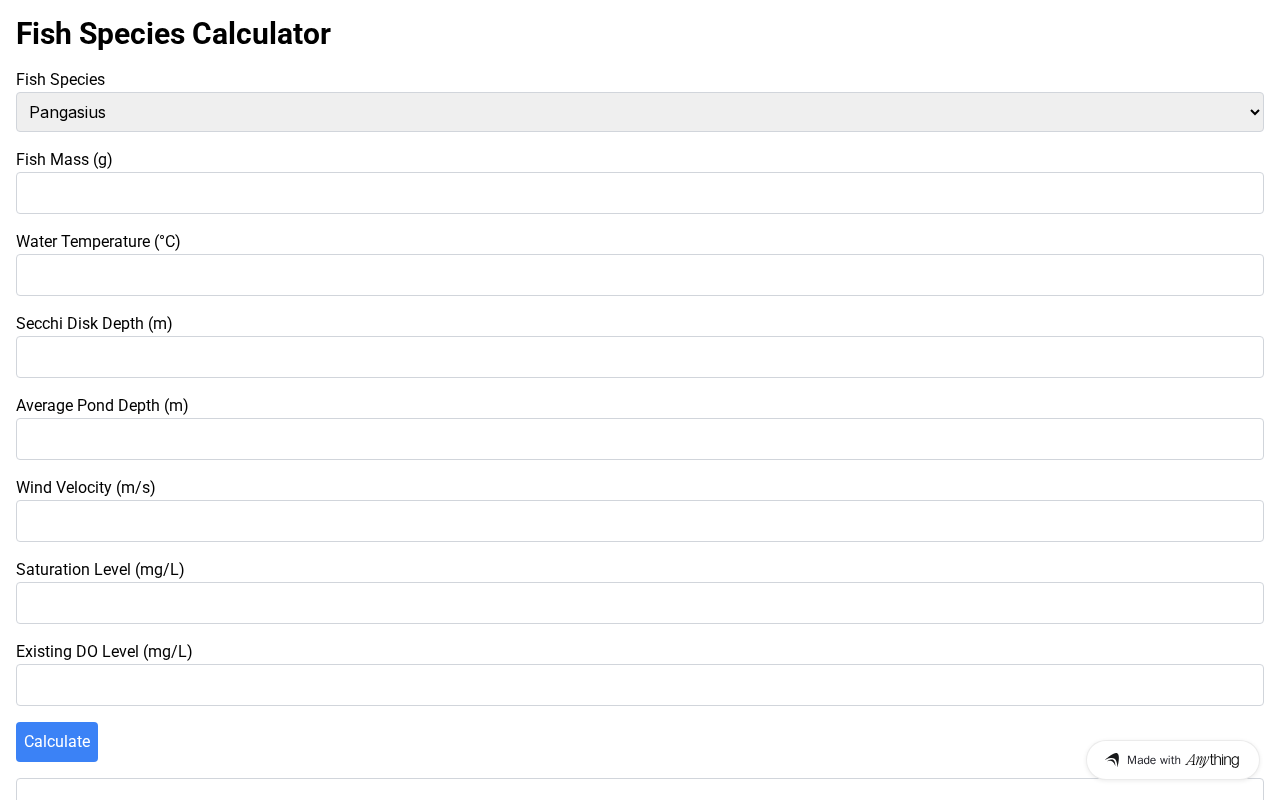This screenshot has height=800, width=1280.
Task: Click the Saturation Level input field
Action: [640, 603]
